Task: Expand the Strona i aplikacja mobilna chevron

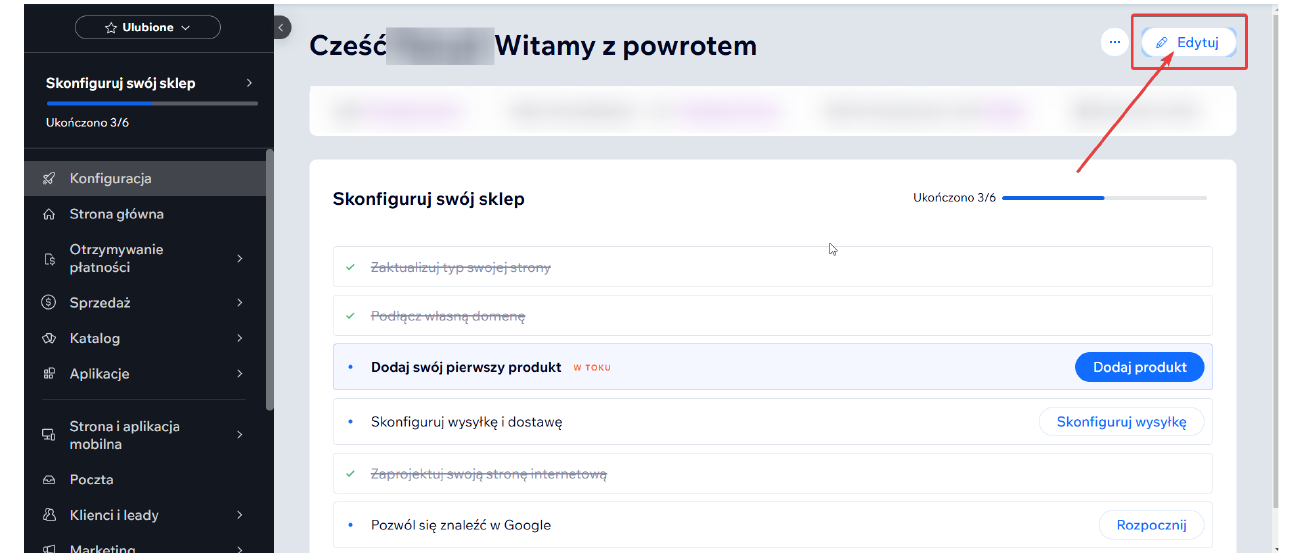Action: coord(240,435)
